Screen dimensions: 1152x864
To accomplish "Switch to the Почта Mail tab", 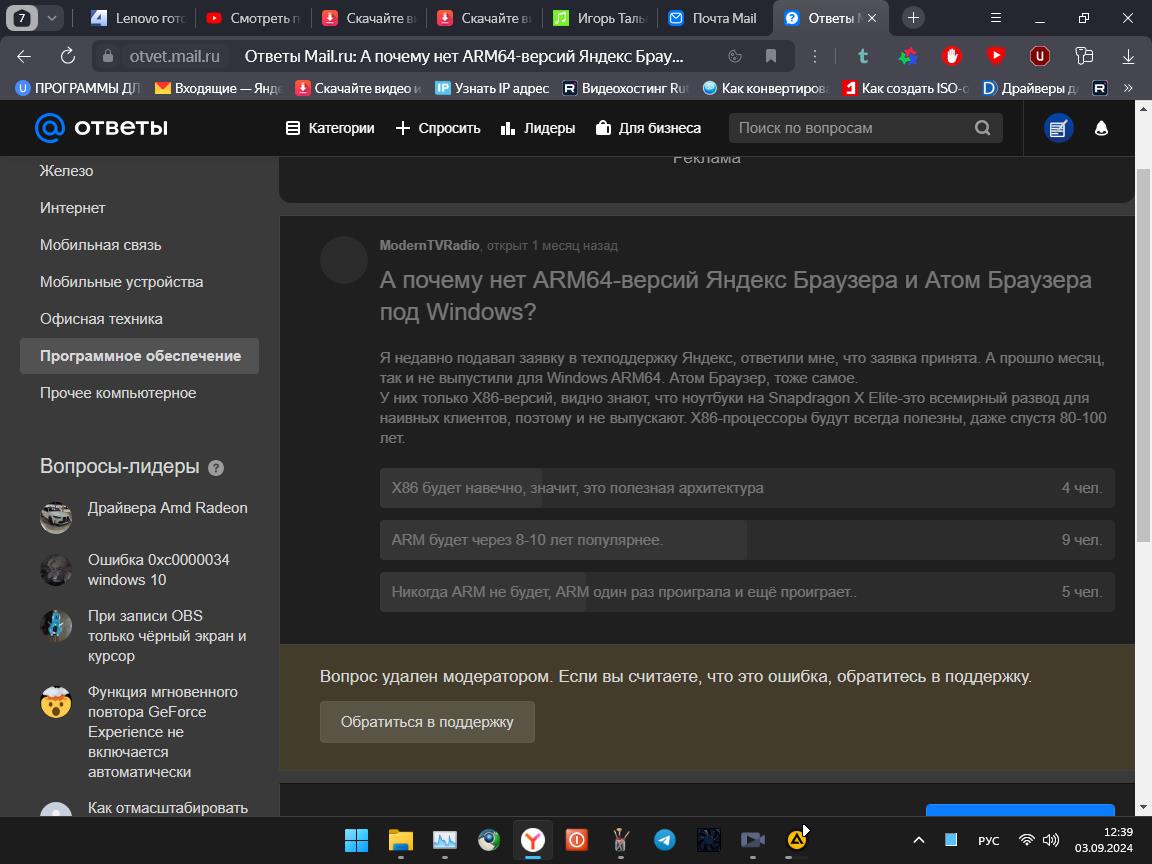I will coord(715,18).
